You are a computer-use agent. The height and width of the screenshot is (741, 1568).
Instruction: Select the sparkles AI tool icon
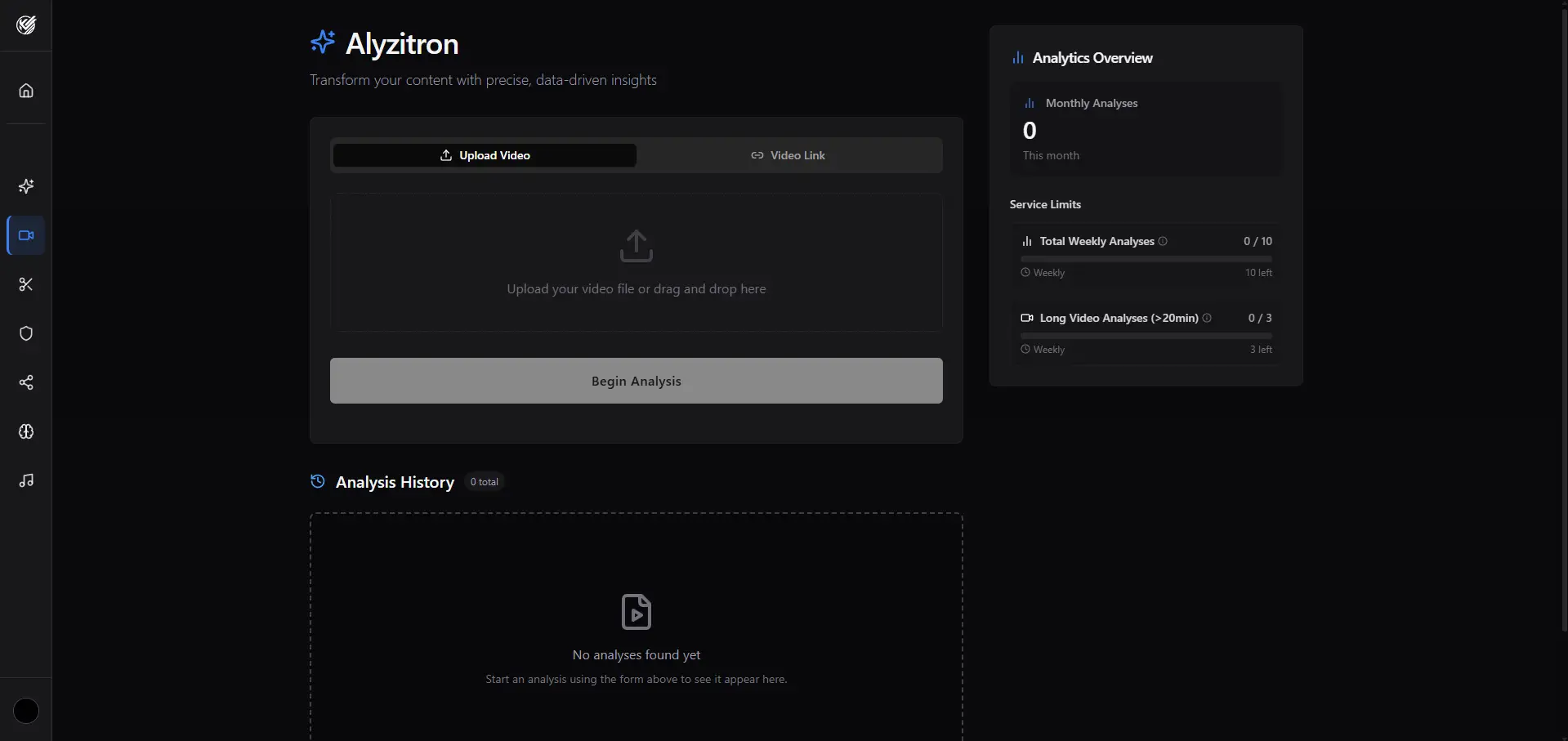26,186
